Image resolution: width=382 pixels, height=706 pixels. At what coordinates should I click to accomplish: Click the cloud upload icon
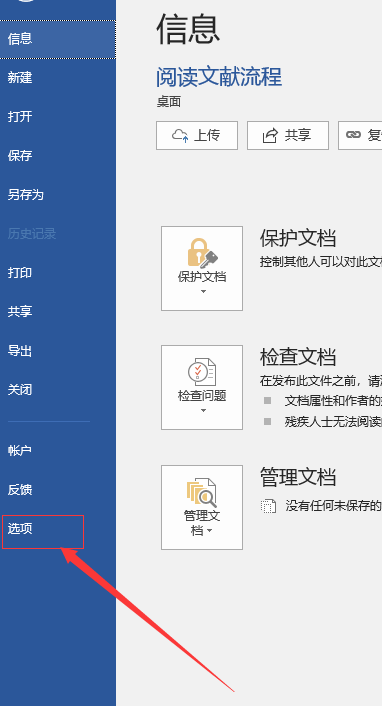180,135
